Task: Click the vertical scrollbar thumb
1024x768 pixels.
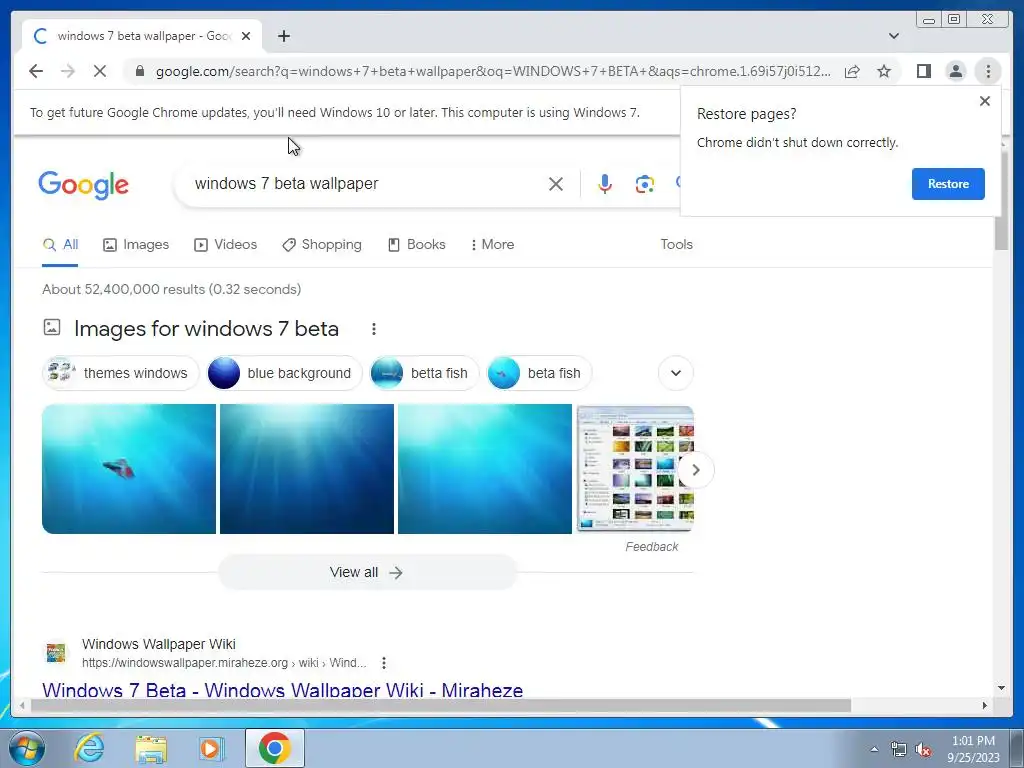Action: [1001, 199]
